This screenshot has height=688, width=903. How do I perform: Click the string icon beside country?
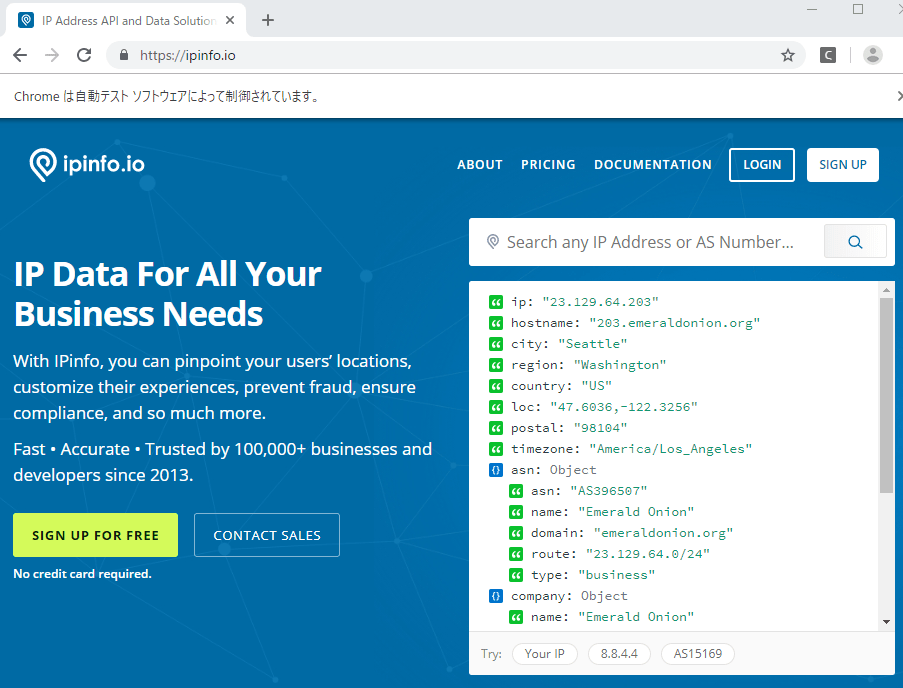[496, 386]
